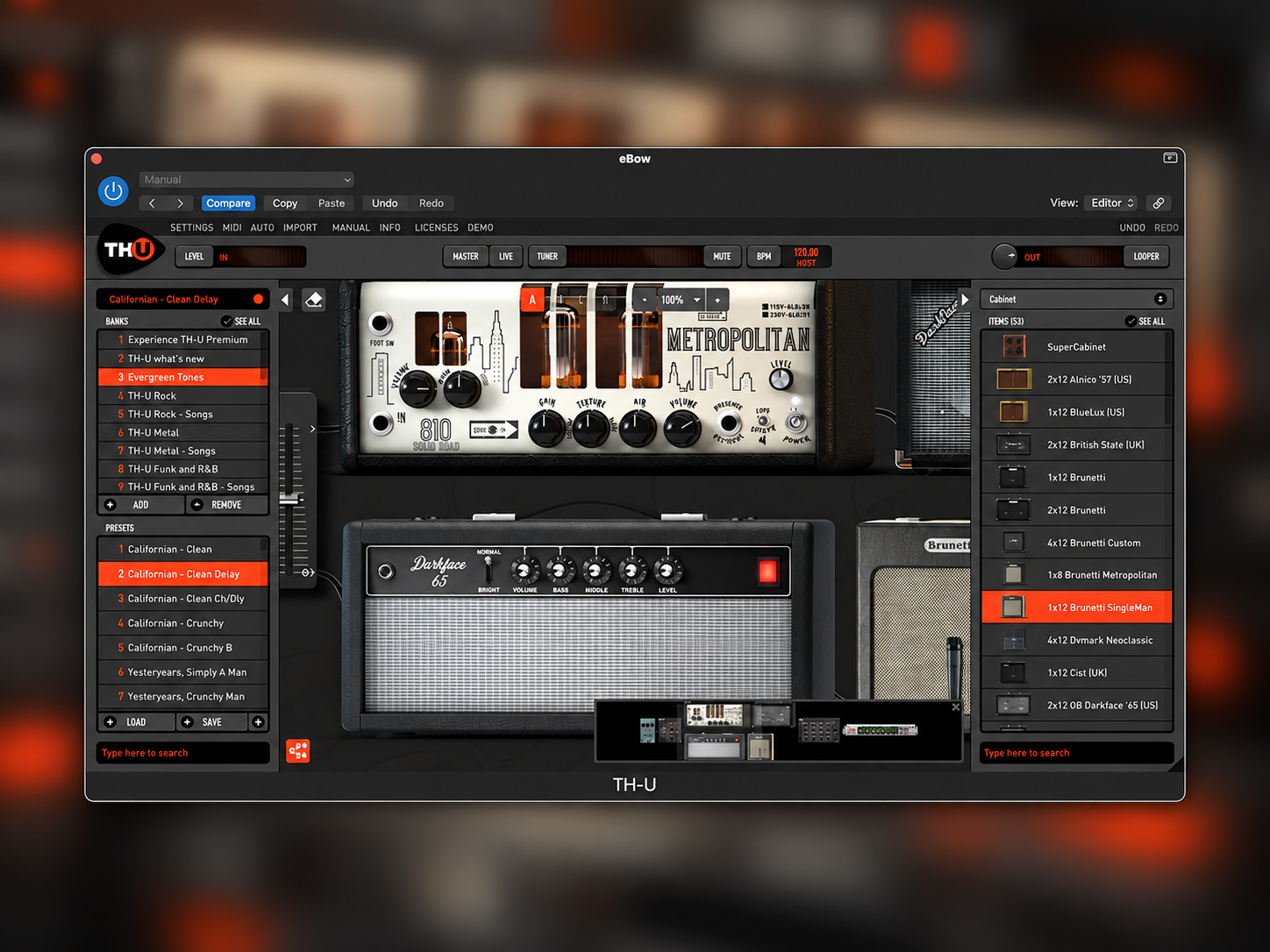This screenshot has height=952, width=1270.
Task: Click the 1x12 BlueLux cabinet icon
Action: [x=1014, y=412]
